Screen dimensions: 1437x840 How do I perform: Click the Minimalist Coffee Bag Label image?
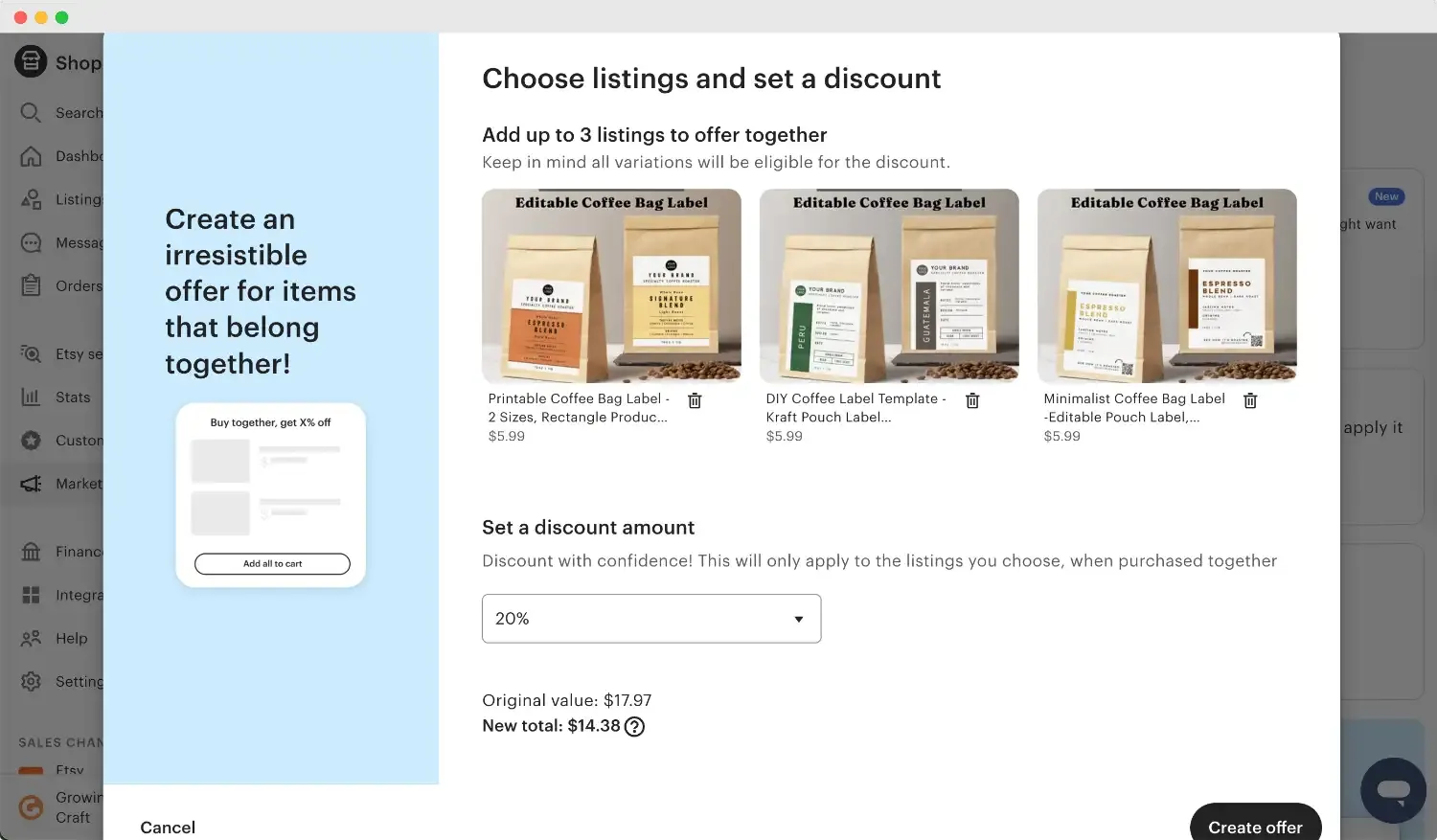(x=1167, y=285)
